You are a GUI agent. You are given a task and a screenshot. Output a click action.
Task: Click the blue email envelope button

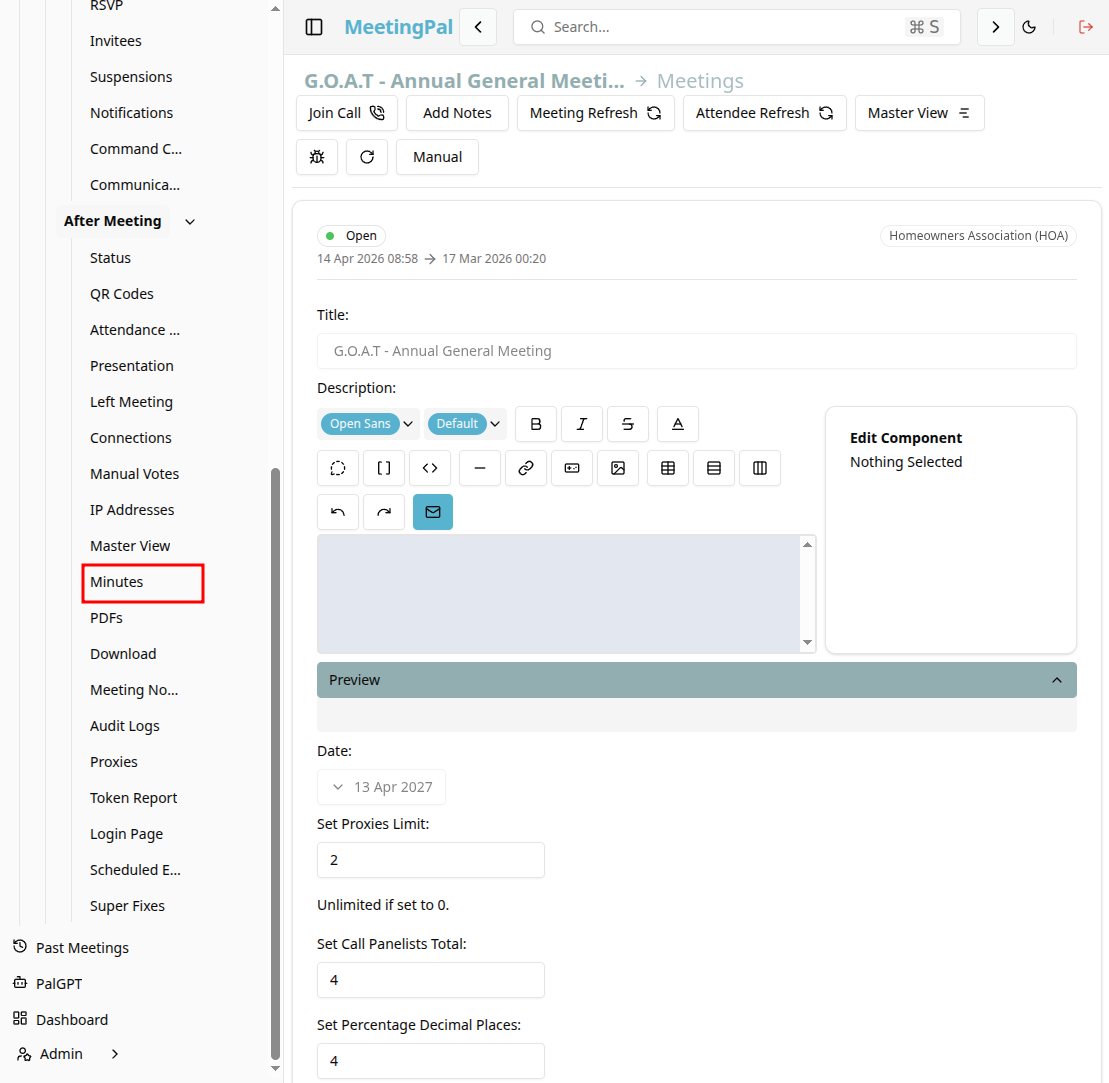pos(433,512)
